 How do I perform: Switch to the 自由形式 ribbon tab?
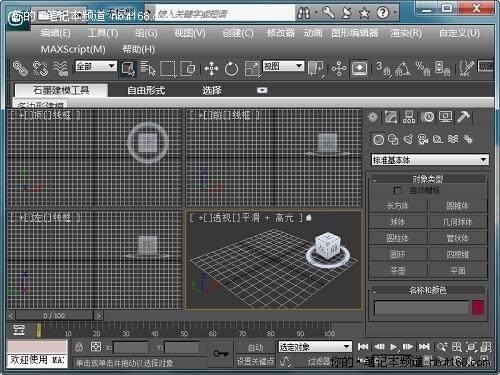pos(146,90)
